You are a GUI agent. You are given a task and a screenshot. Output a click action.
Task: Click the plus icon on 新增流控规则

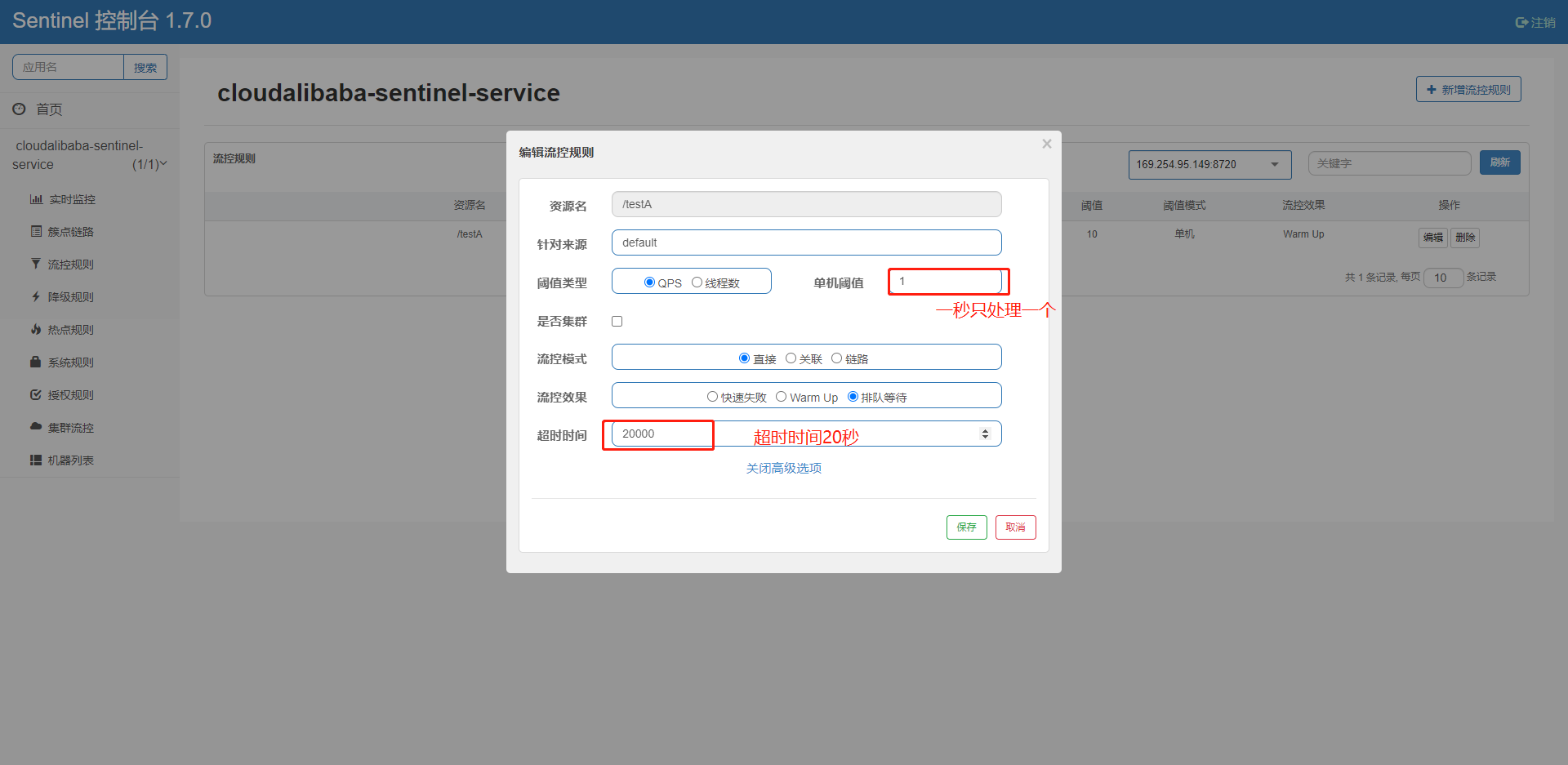tap(1431, 90)
